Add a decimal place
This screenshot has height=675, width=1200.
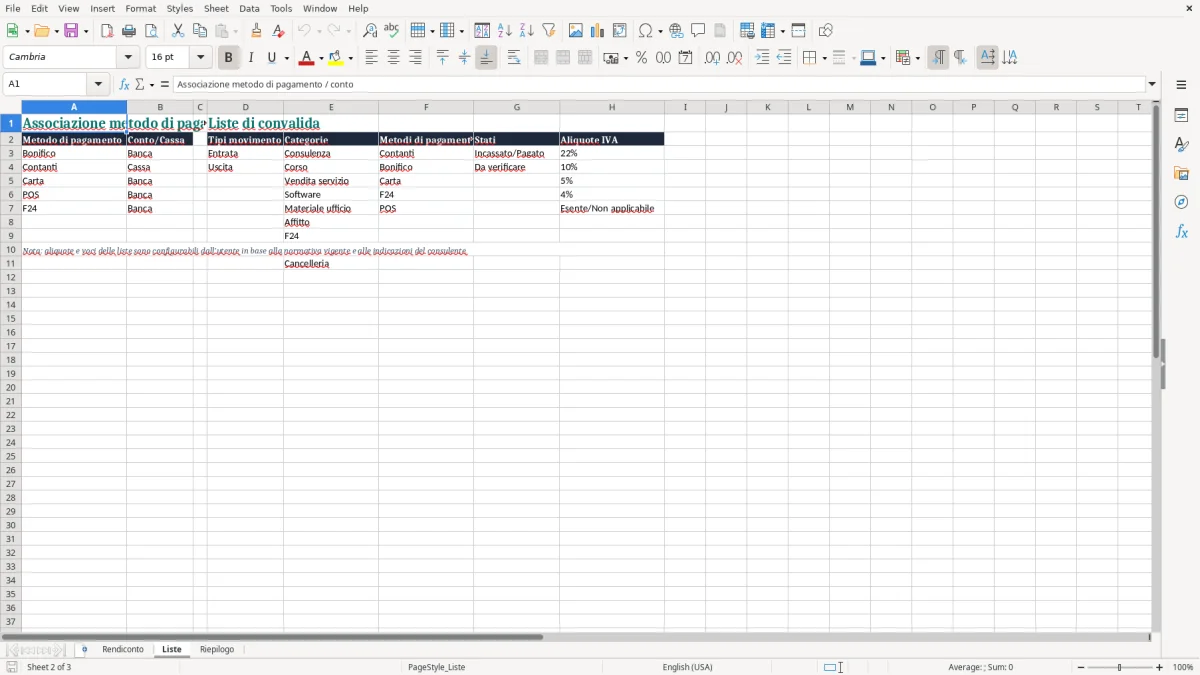coord(712,58)
